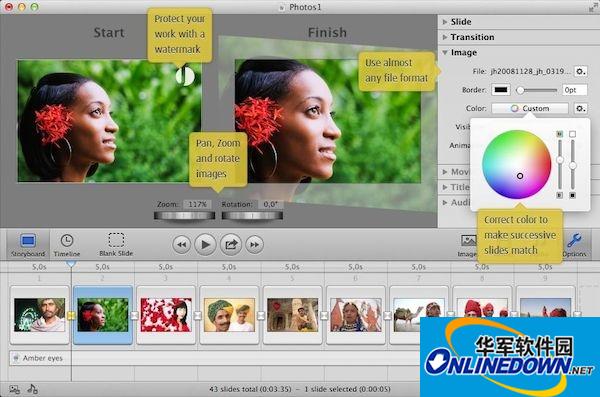Click the Zoom wheel control
This screenshot has height=397, width=600.
click(184, 216)
